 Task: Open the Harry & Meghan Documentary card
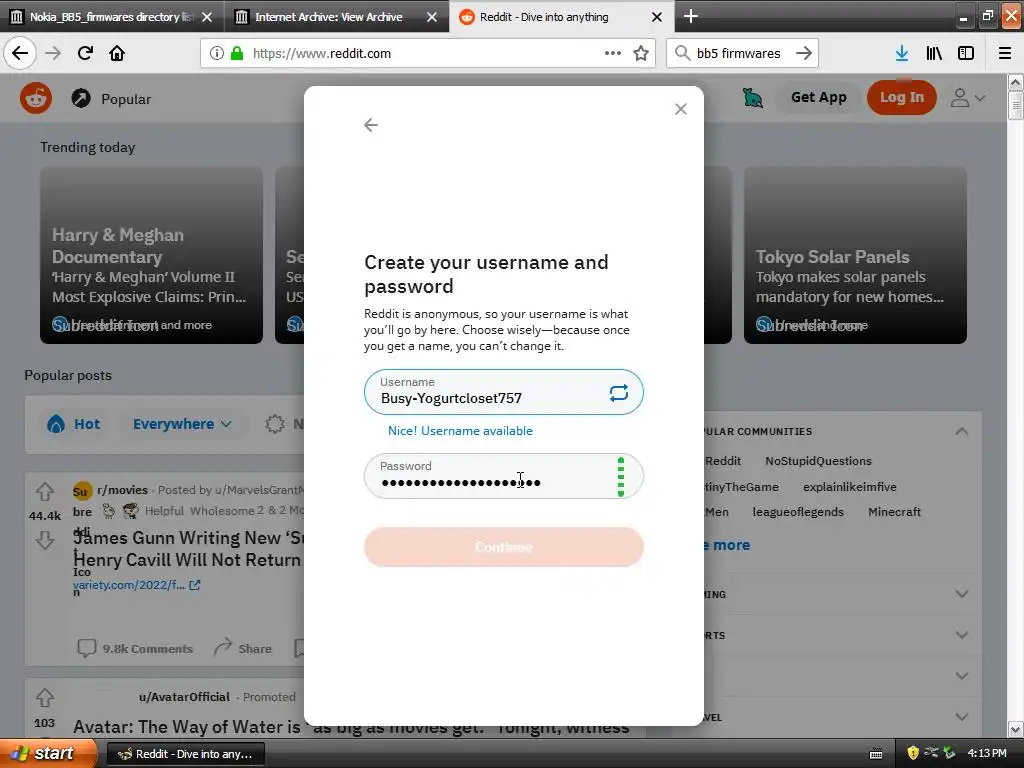click(x=152, y=255)
